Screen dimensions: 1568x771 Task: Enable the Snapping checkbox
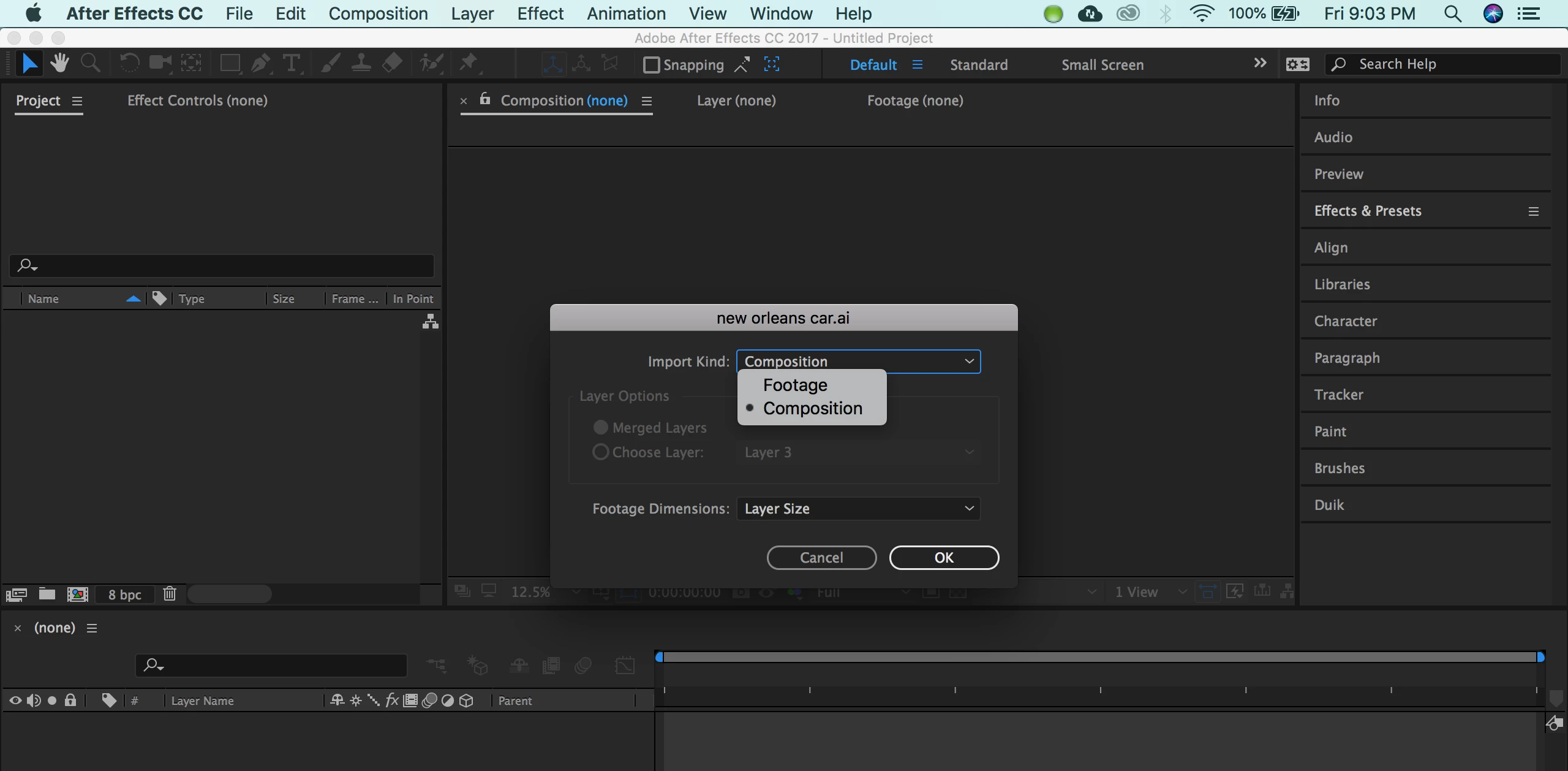point(651,64)
